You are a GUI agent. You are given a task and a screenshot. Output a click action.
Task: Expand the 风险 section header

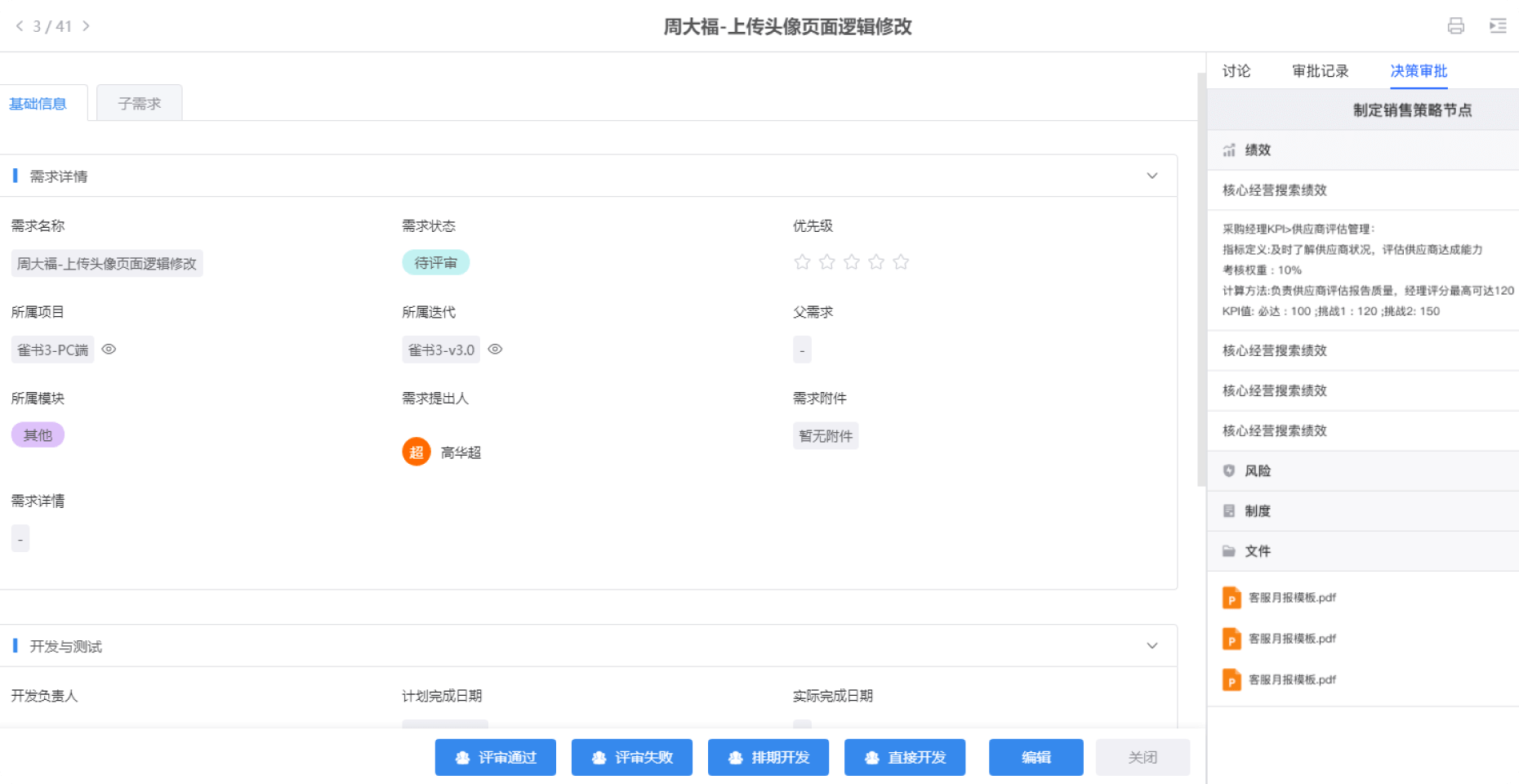1363,471
